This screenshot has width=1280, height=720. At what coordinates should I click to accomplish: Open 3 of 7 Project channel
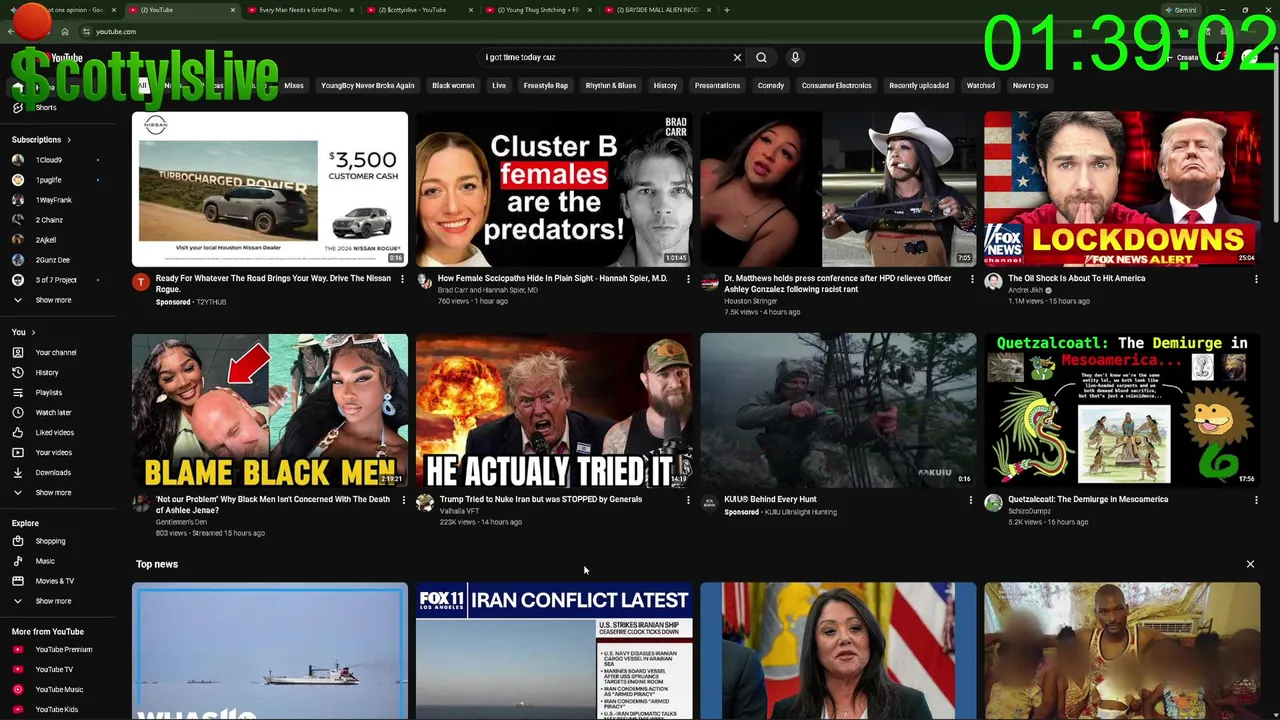[56, 280]
